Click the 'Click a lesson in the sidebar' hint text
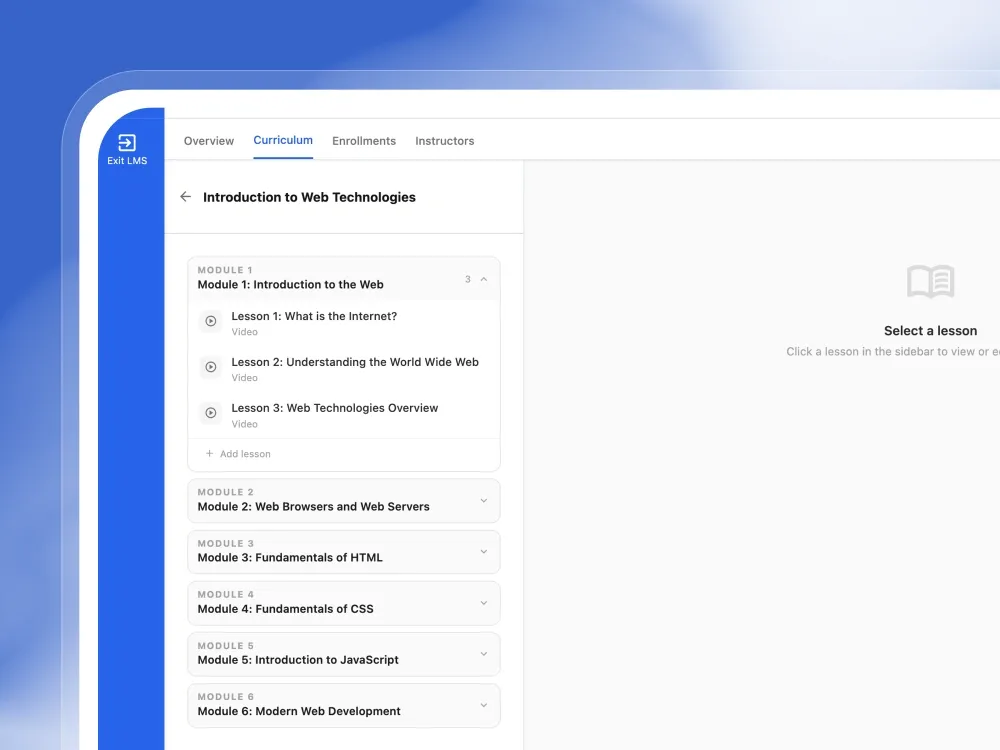Screen dimensions: 1000x750 pyautogui.click(x=893, y=351)
